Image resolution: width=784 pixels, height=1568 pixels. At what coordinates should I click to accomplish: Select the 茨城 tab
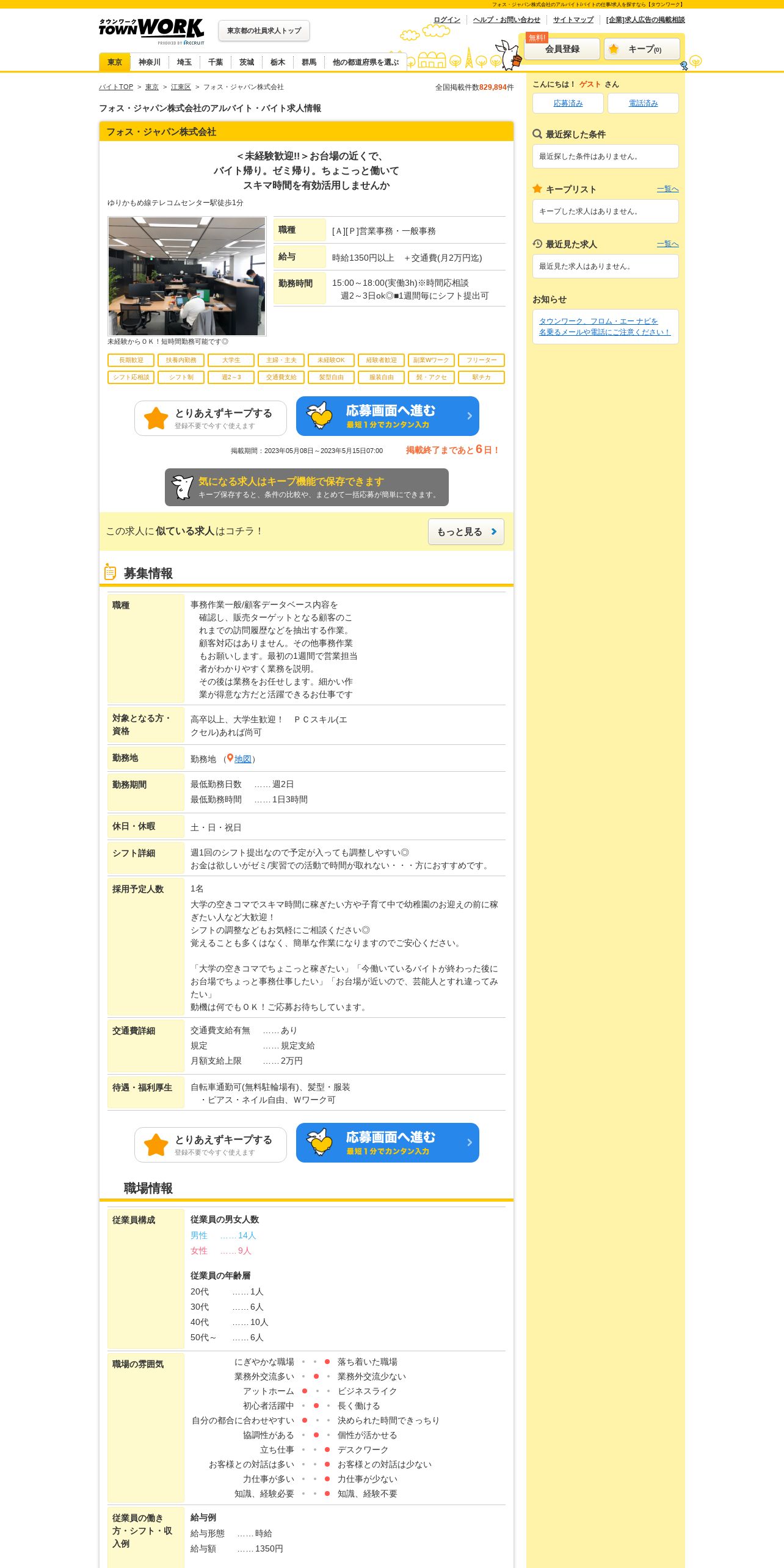click(246, 62)
